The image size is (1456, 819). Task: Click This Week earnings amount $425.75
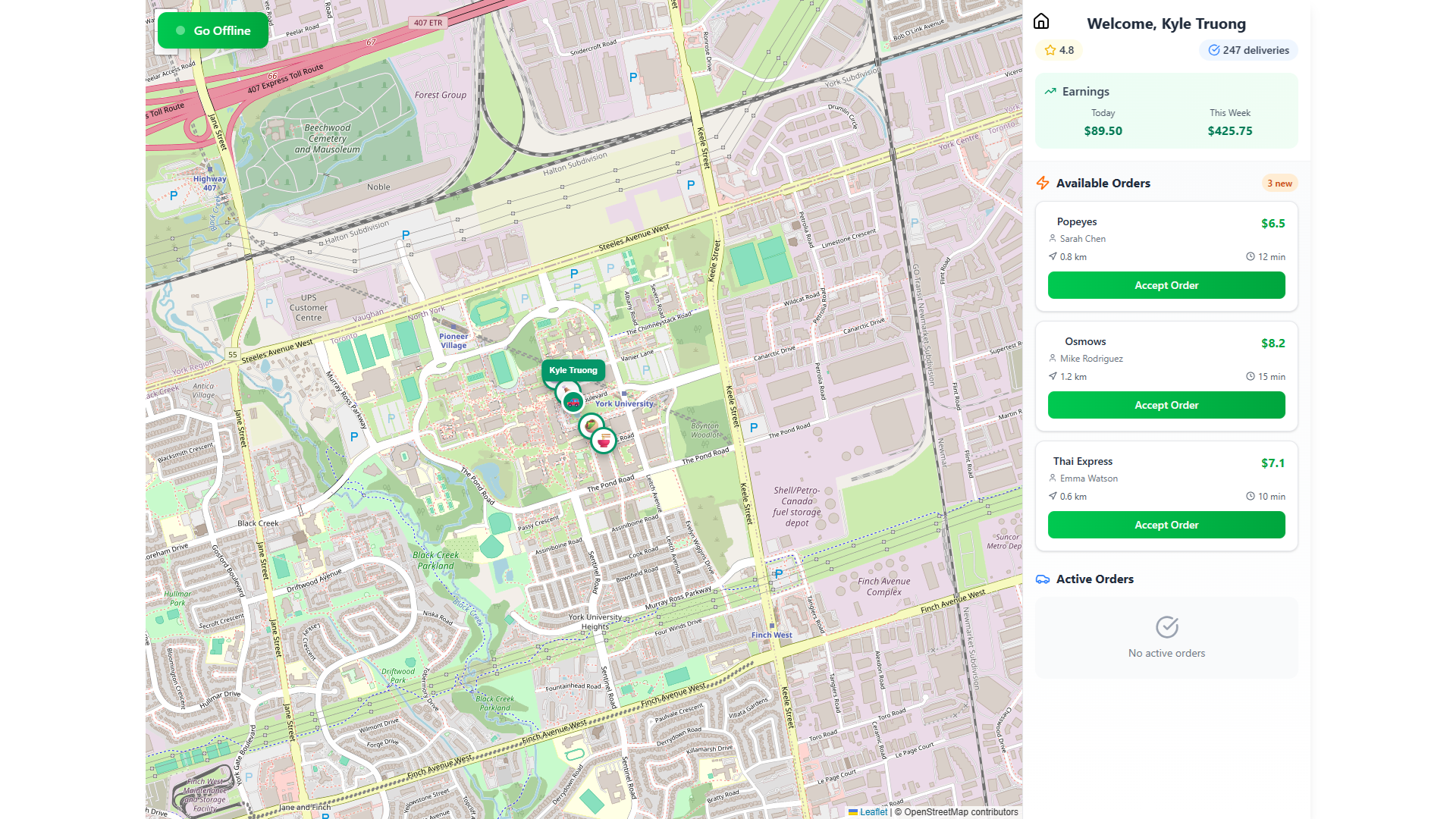[1229, 130]
